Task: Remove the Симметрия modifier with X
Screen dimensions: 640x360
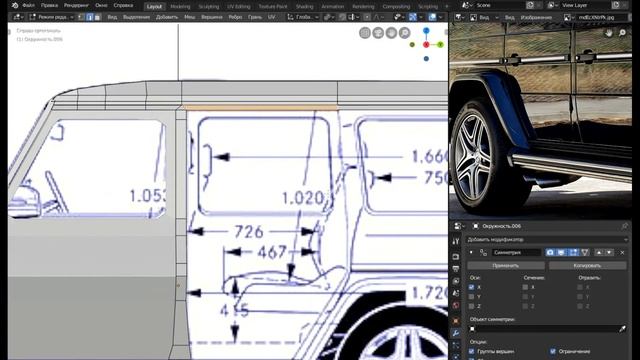Action: pos(622,253)
